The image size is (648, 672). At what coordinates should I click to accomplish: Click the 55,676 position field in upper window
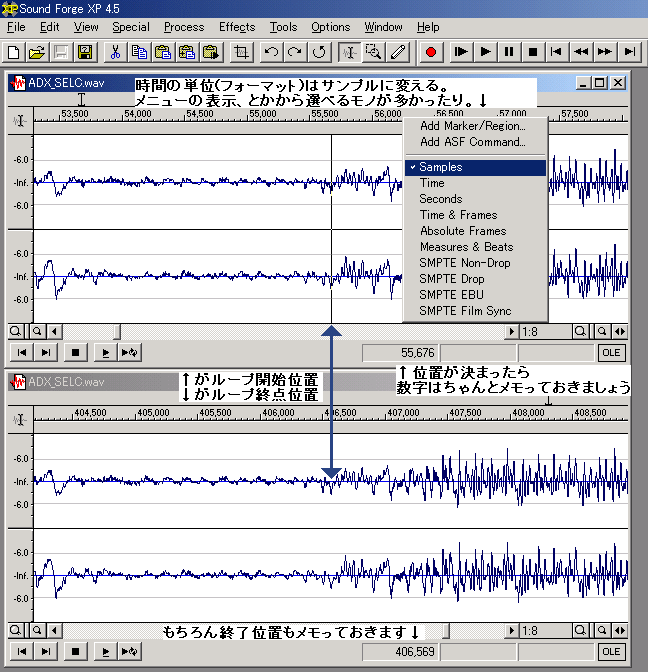(400, 353)
